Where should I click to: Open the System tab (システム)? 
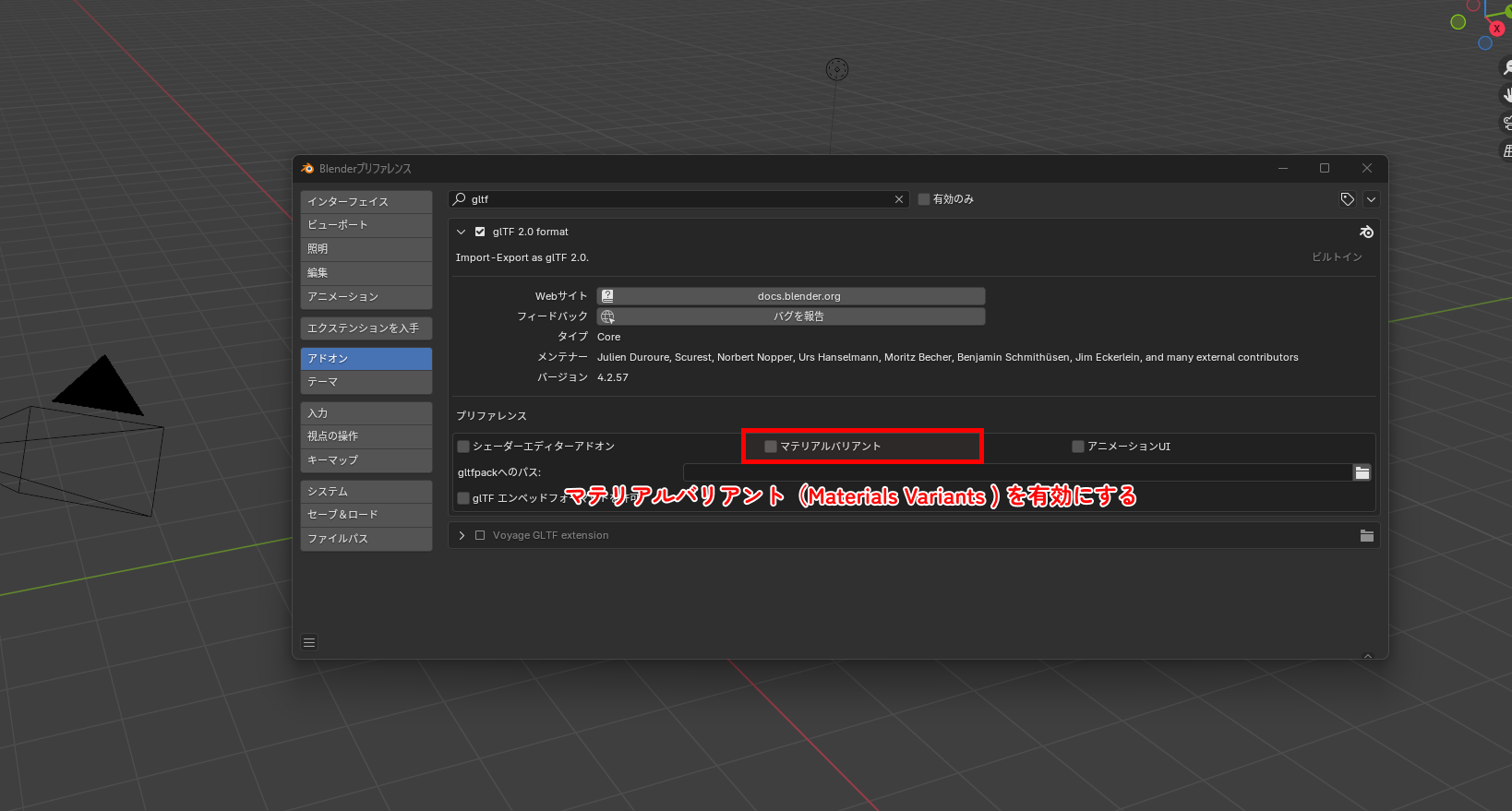pos(366,492)
